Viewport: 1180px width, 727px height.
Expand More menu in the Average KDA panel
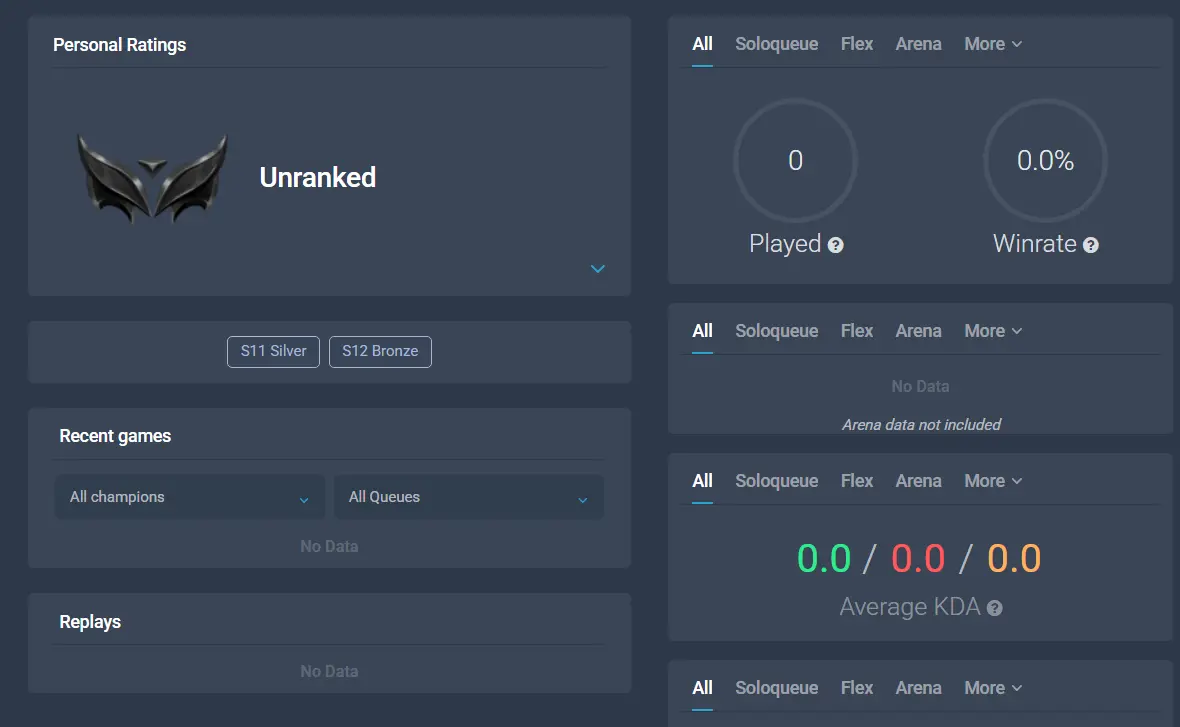click(993, 481)
